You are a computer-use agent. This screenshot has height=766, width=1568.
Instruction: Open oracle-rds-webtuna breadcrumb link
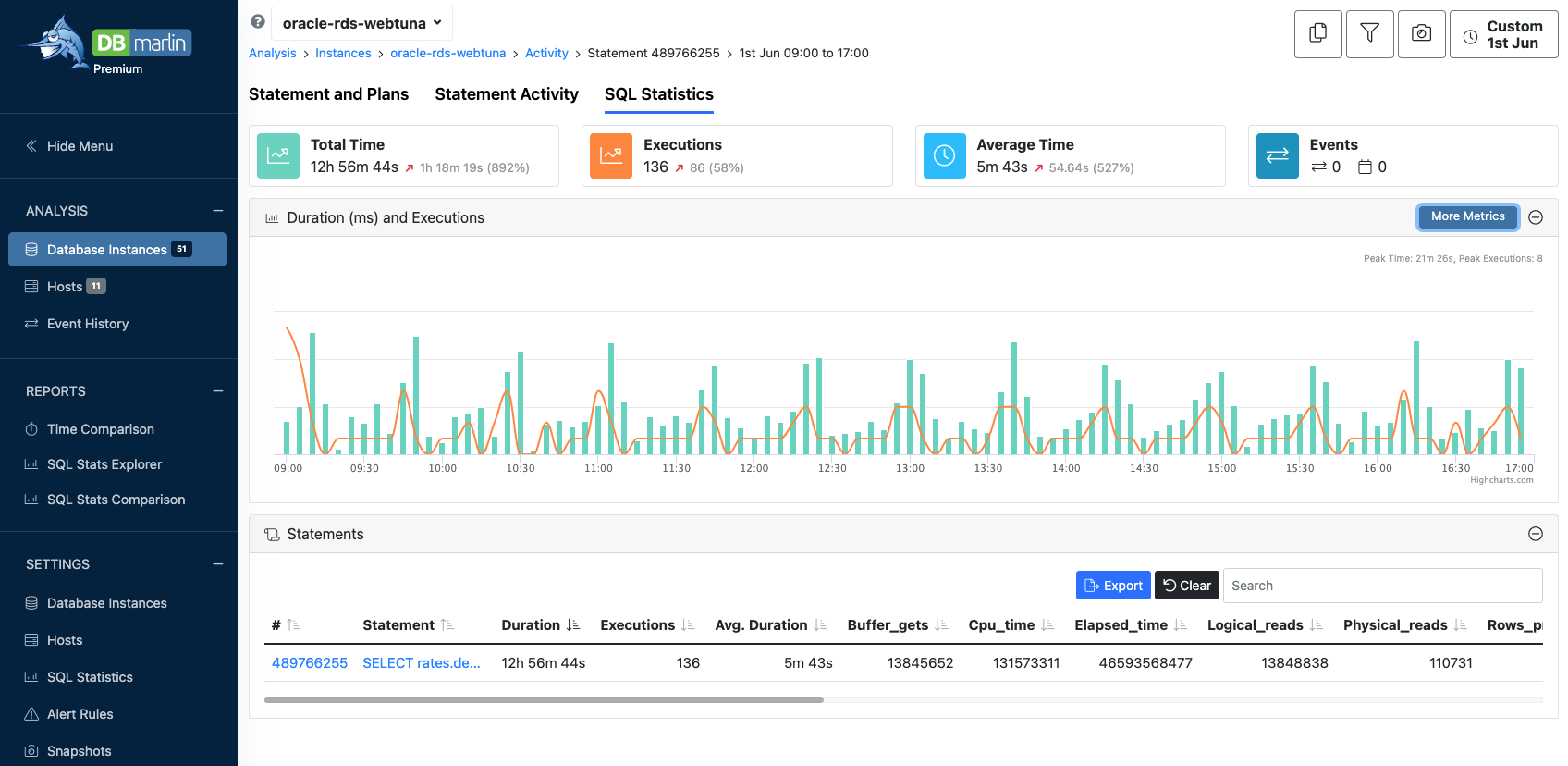(x=448, y=53)
